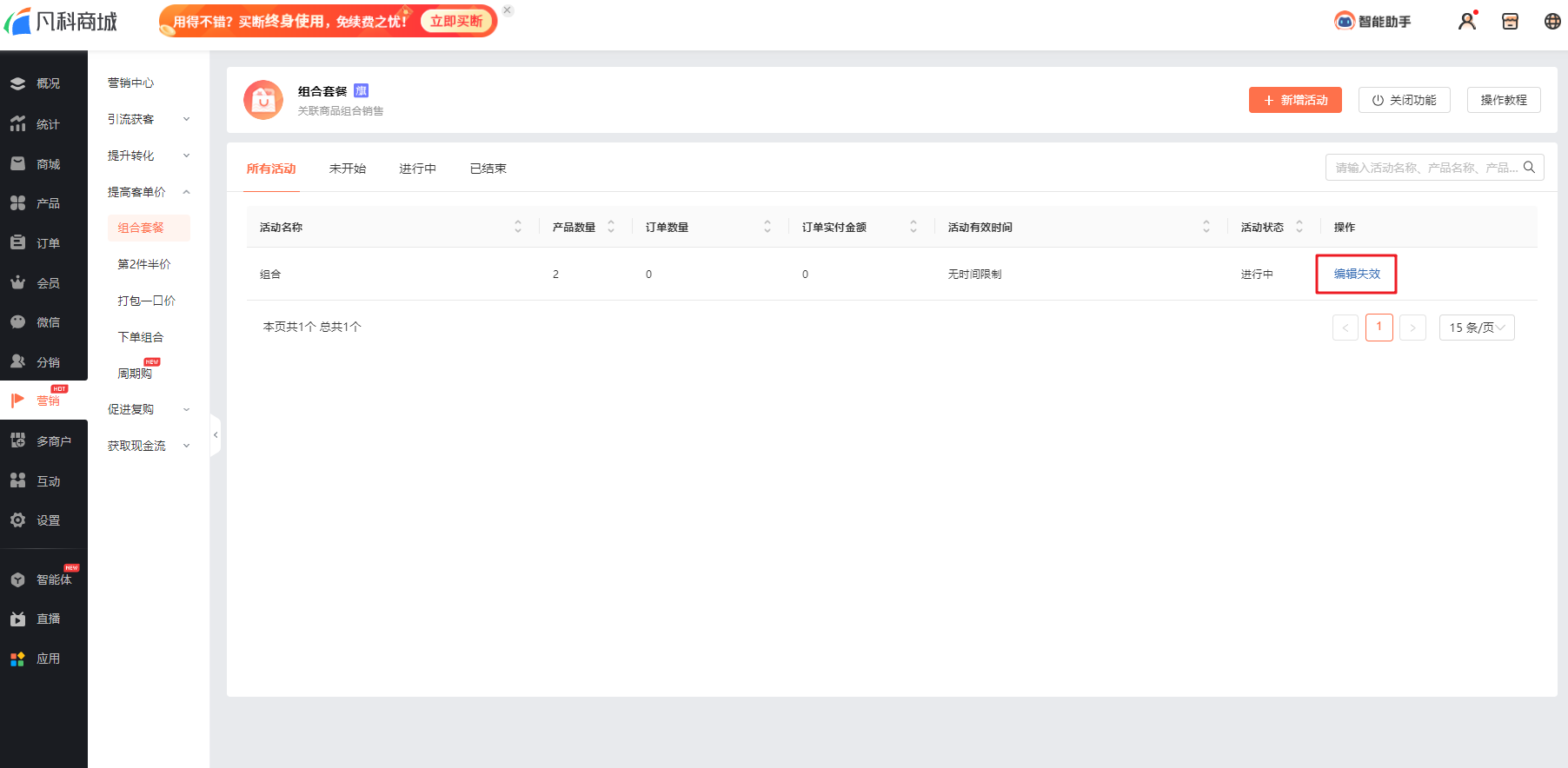
Task: Select page 1 in pagination
Action: click(x=1379, y=328)
